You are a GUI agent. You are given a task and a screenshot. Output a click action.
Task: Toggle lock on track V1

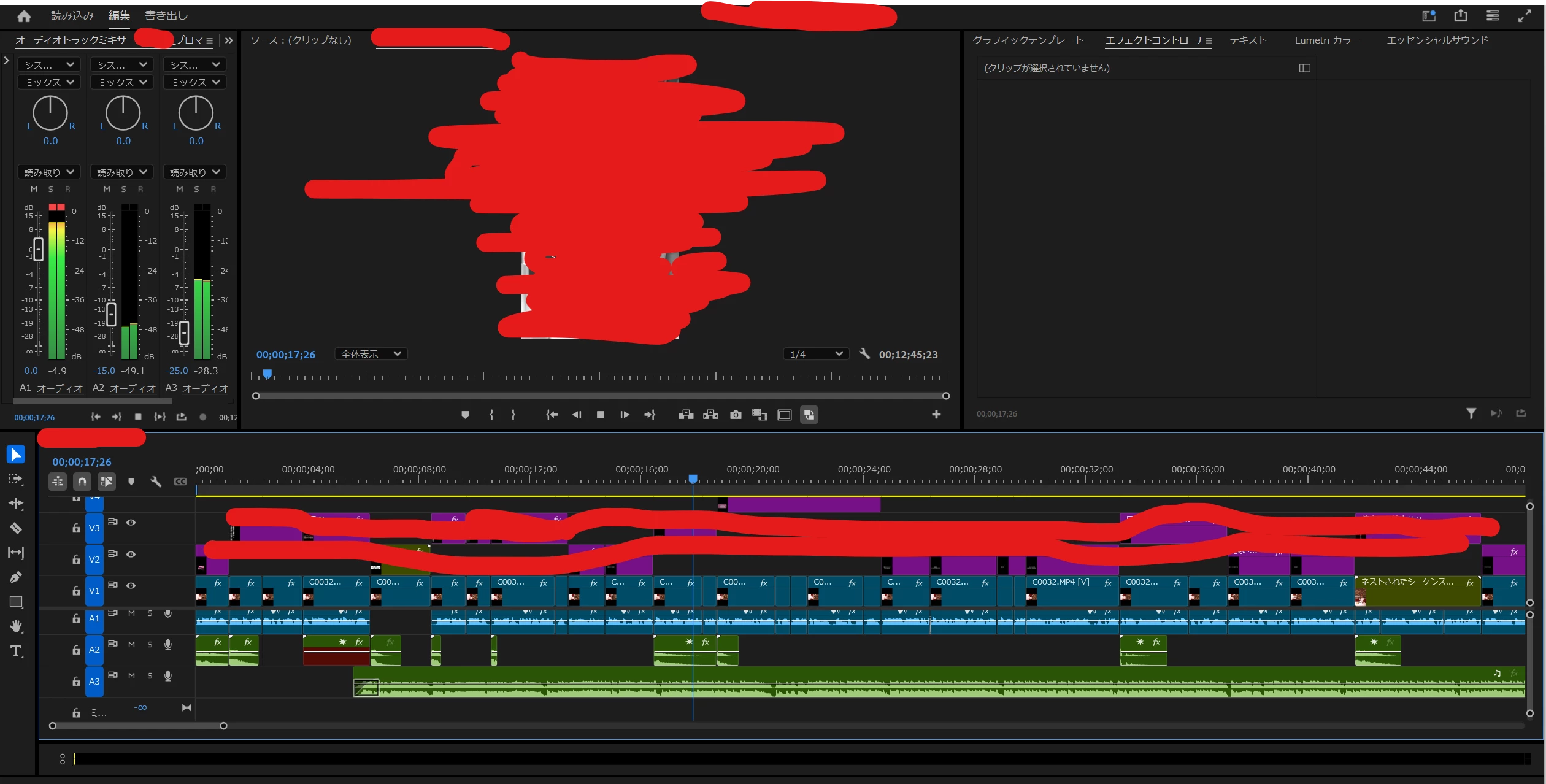point(76,591)
